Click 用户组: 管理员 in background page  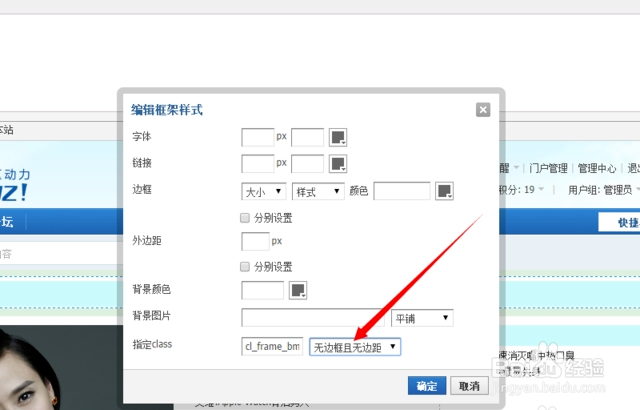pyautogui.click(x=600, y=190)
